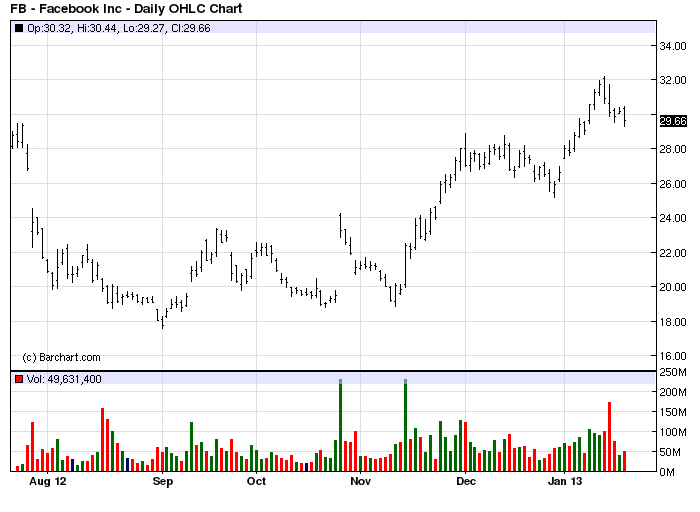Click the 20.00 price axis label

pos(673,287)
